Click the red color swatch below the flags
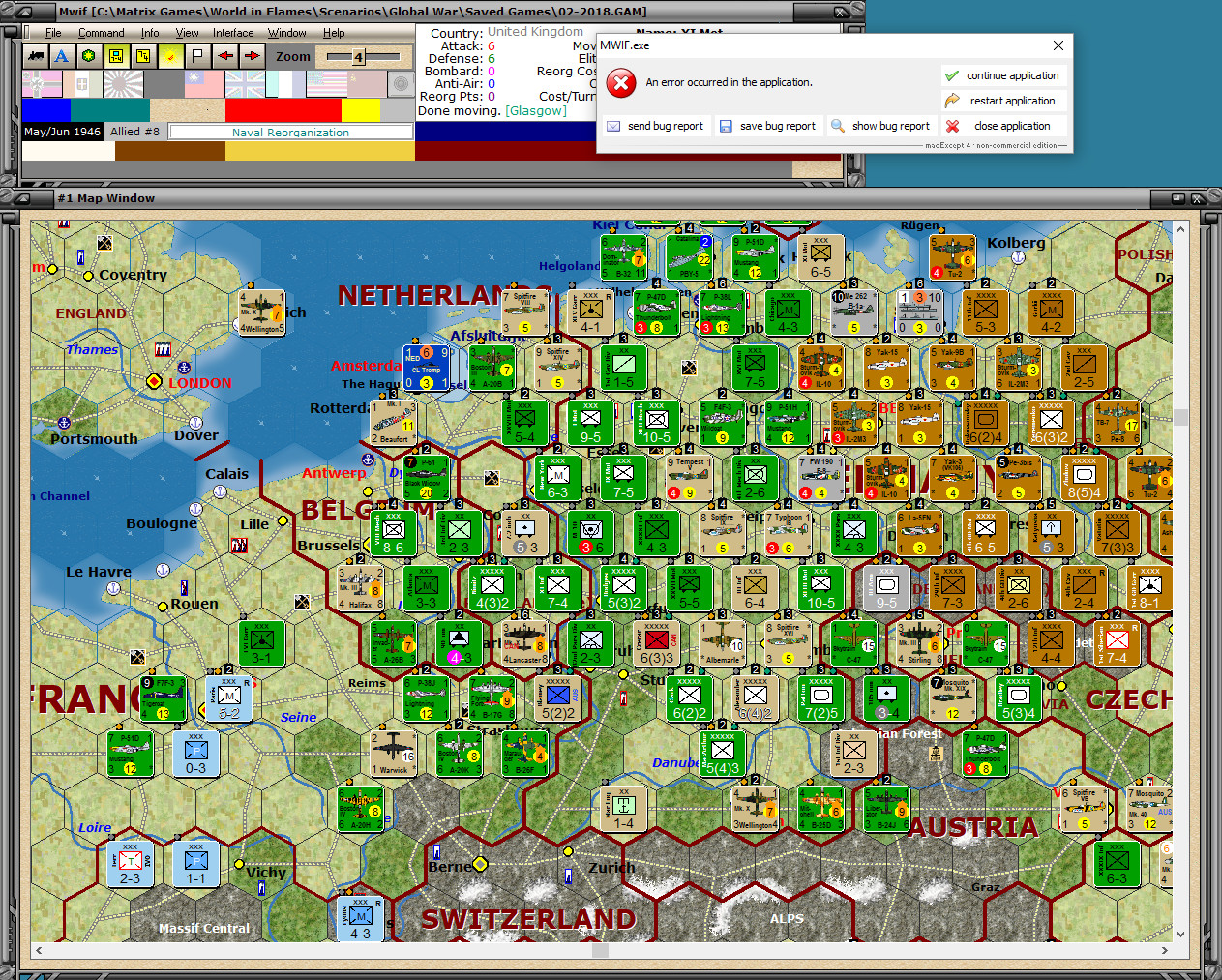This screenshot has height=980, width=1222. tap(283, 110)
